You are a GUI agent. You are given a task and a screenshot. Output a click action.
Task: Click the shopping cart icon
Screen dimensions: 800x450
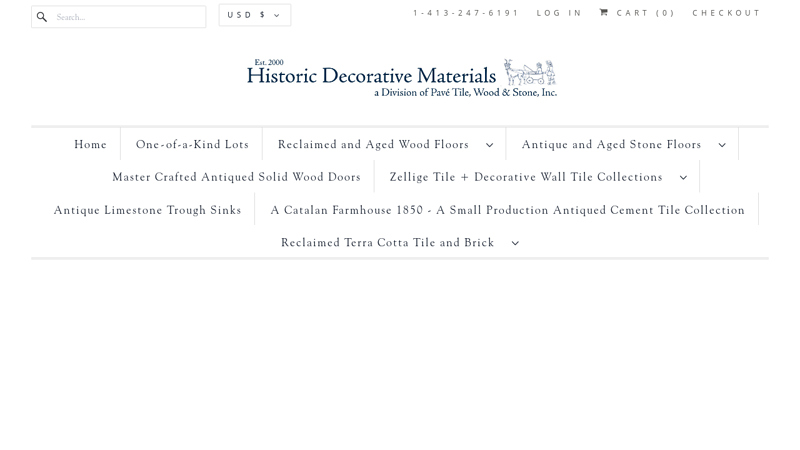604,12
